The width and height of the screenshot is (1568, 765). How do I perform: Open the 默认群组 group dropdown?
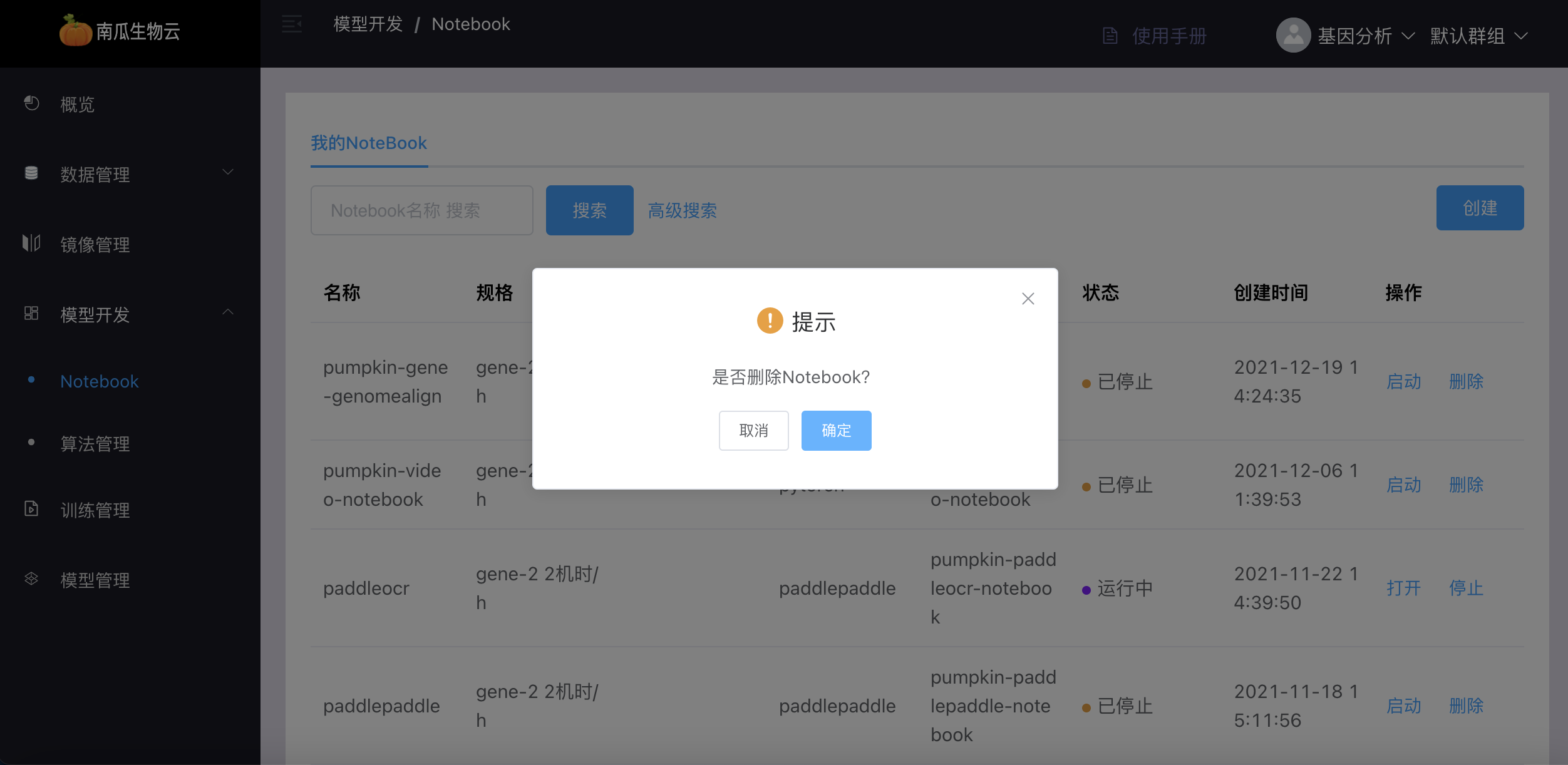pos(1478,36)
